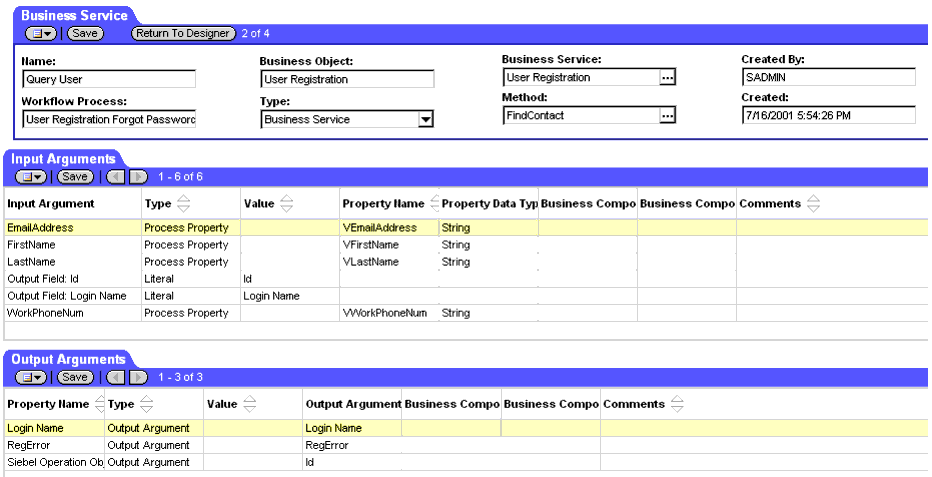
Task: Click the Output Argument column header
Action: coord(353,405)
